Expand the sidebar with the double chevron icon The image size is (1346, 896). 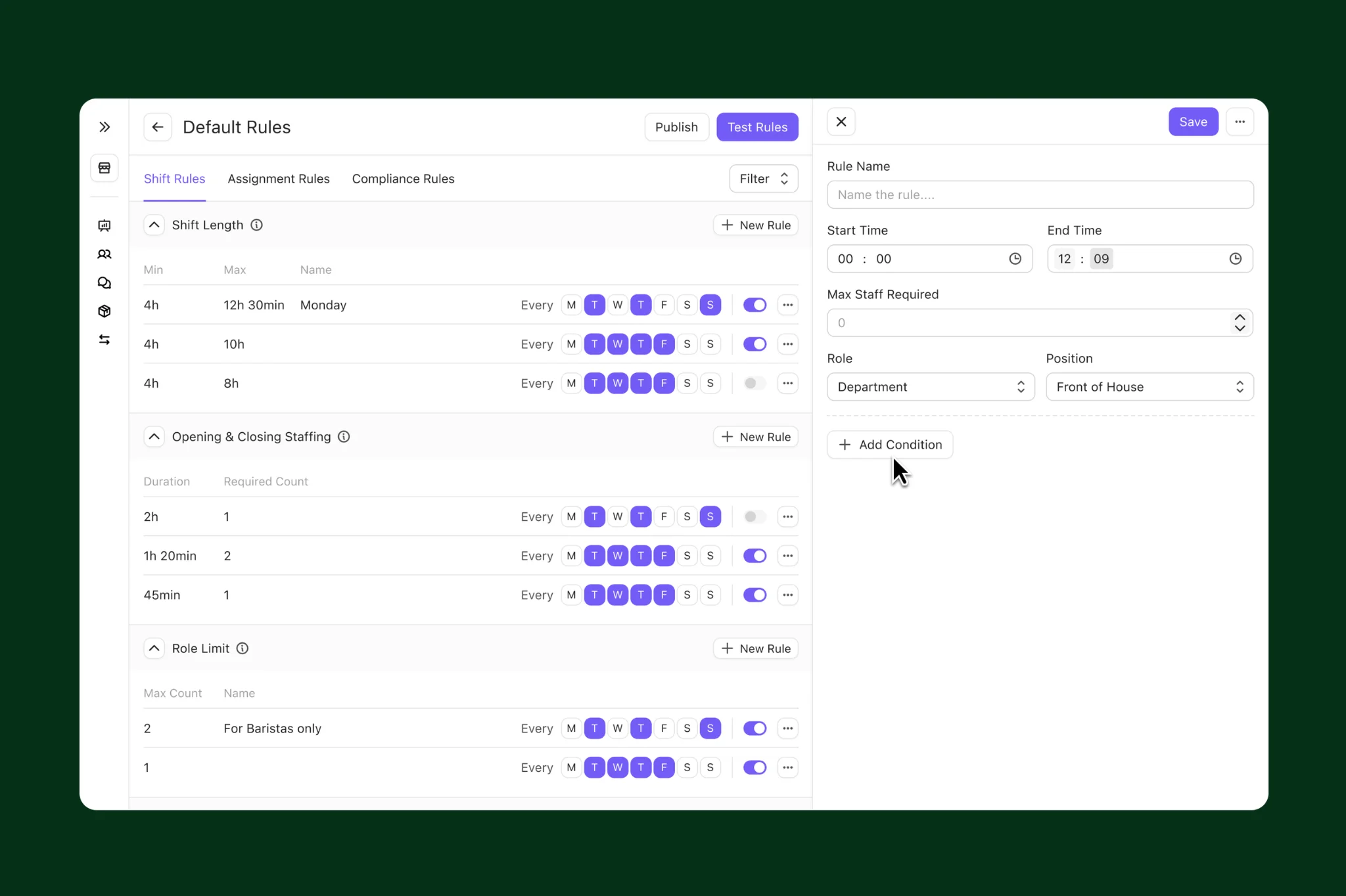pos(104,126)
